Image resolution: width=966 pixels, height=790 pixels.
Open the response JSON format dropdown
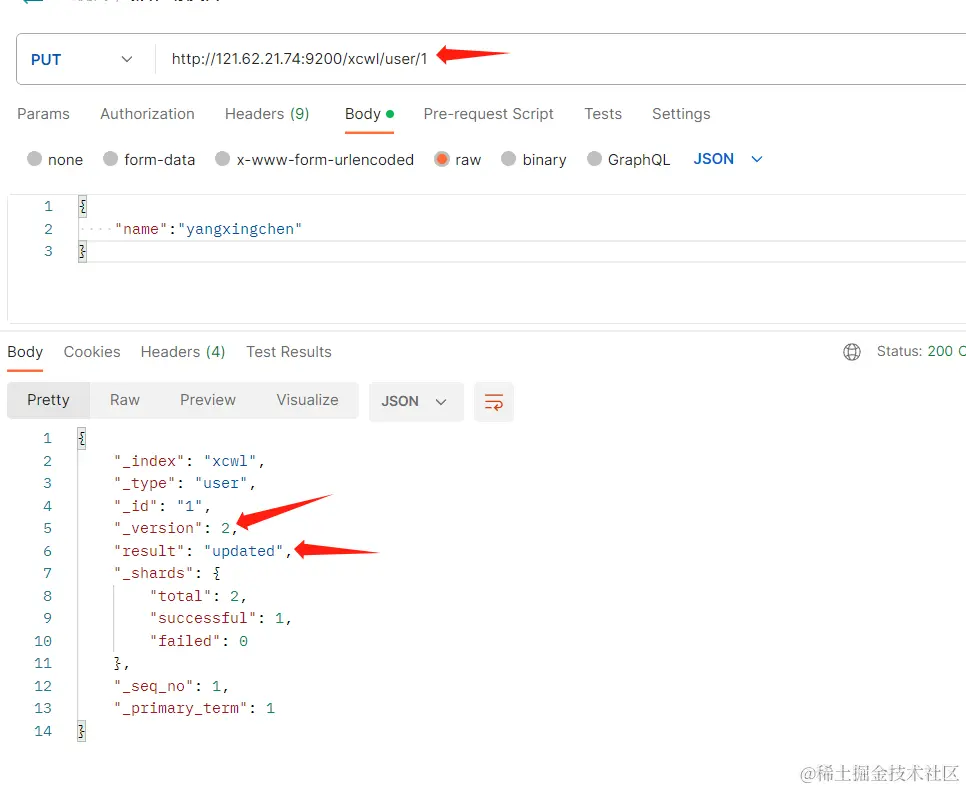click(416, 402)
